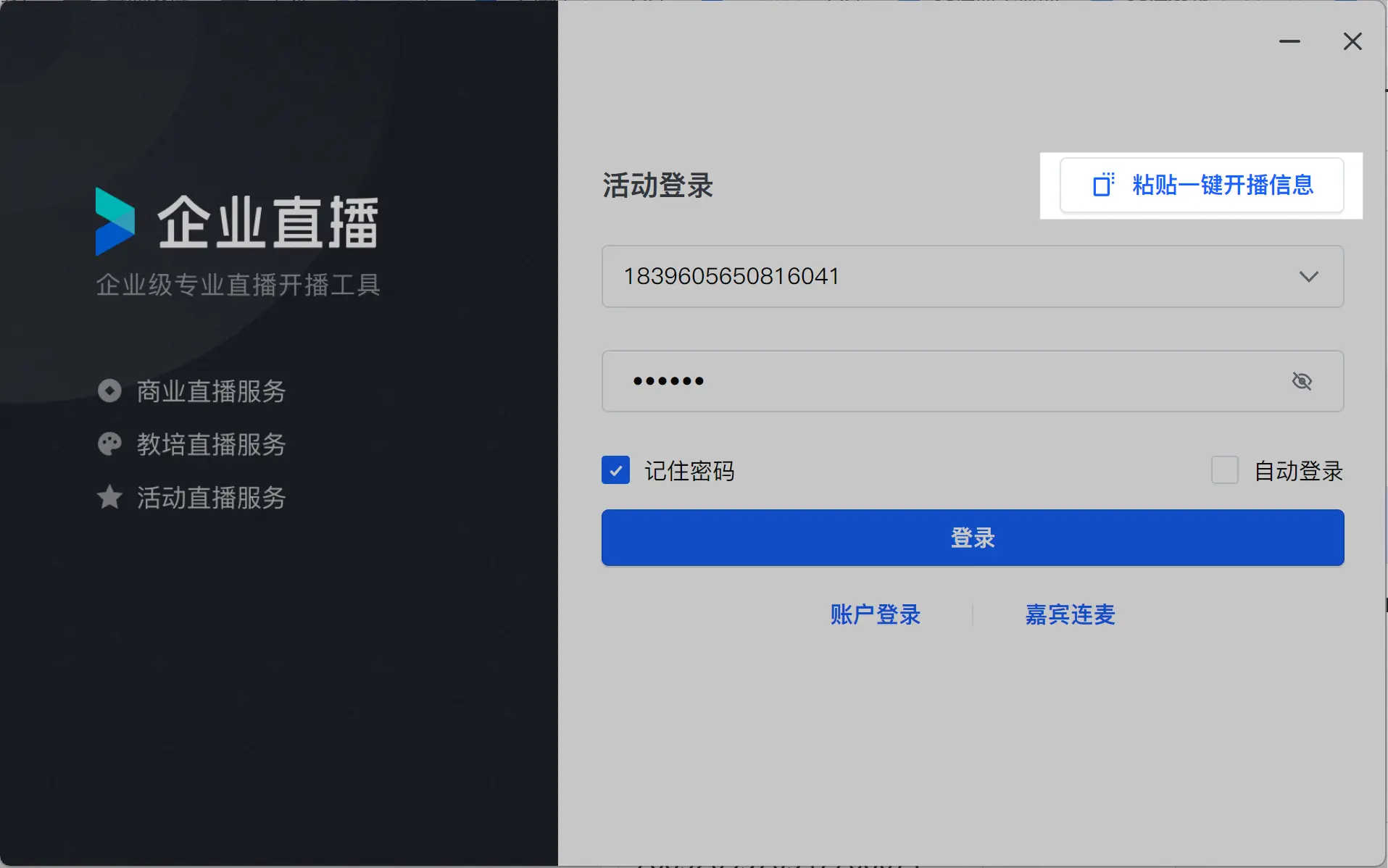Click the 企业级专业直播开播工具 tagline
Image resolution: width=1388 pixels, height=868 pixels.
(x=238, y=285)
